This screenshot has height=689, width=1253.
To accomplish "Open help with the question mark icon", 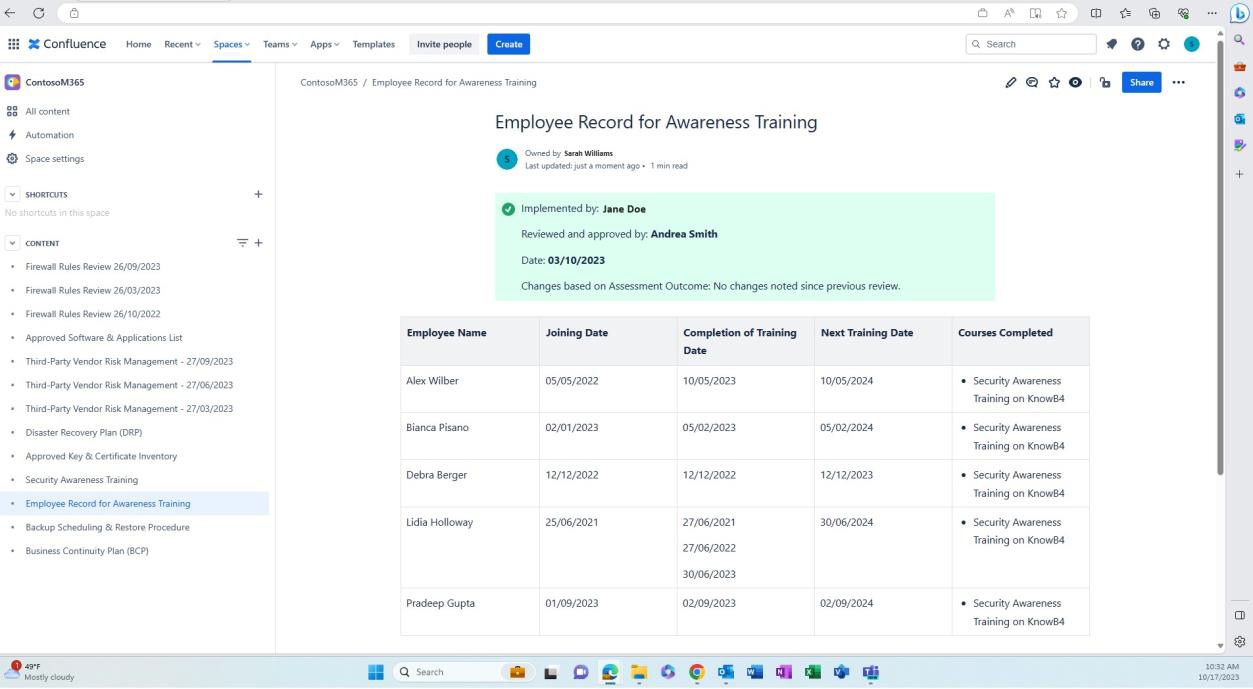I will (1137, 44).
